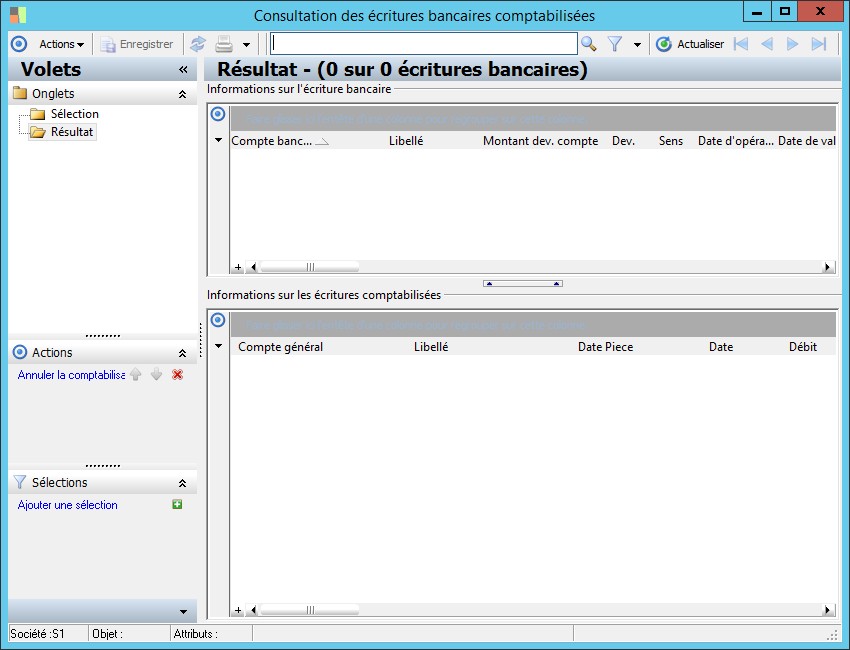The width and height of the screenshot is (850, 650).
Task: Click the Société :S1 status bar field
Action: 48,634
